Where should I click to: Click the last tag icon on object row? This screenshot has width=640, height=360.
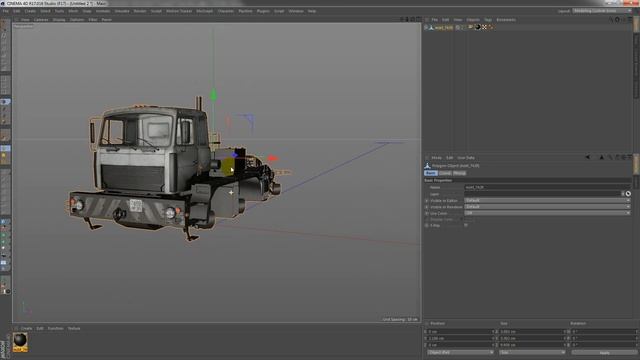(491, 27)
